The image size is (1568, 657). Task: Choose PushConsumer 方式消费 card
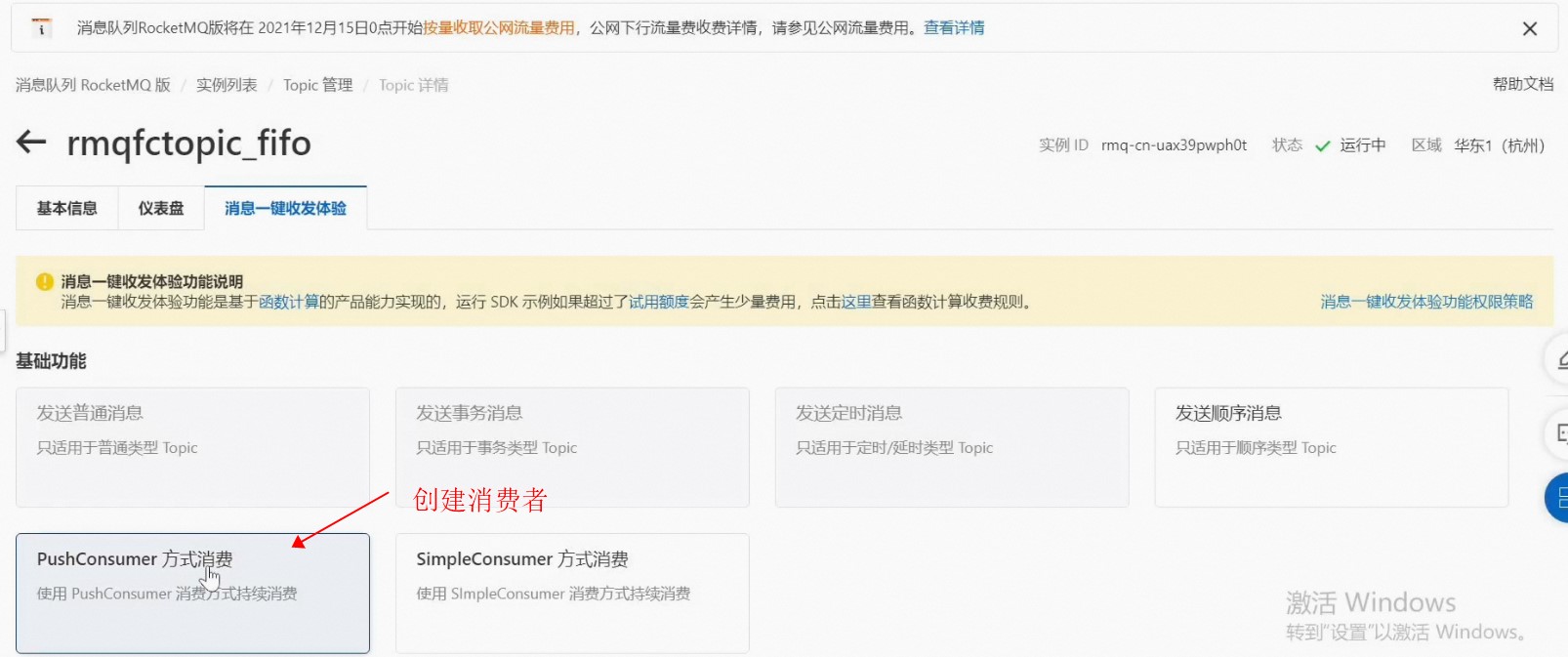click(x=192, y=593)
